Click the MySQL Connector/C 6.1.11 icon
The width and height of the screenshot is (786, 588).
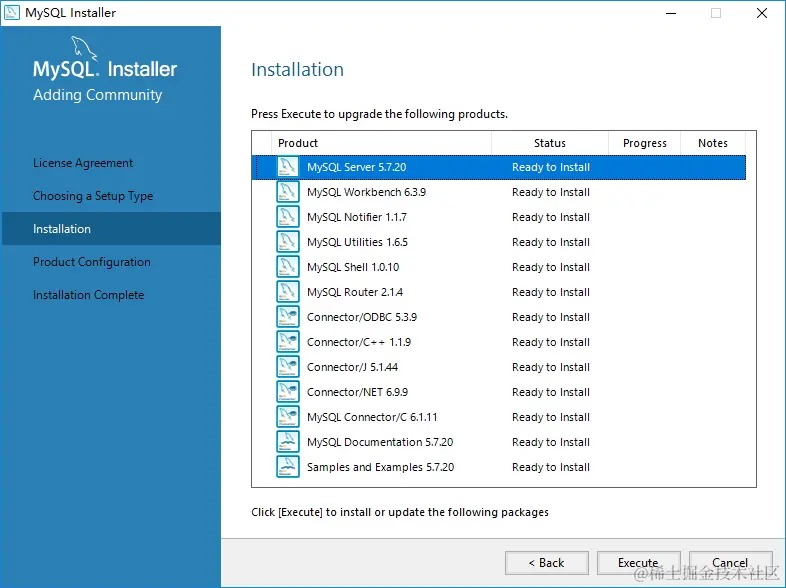(288, 417)
